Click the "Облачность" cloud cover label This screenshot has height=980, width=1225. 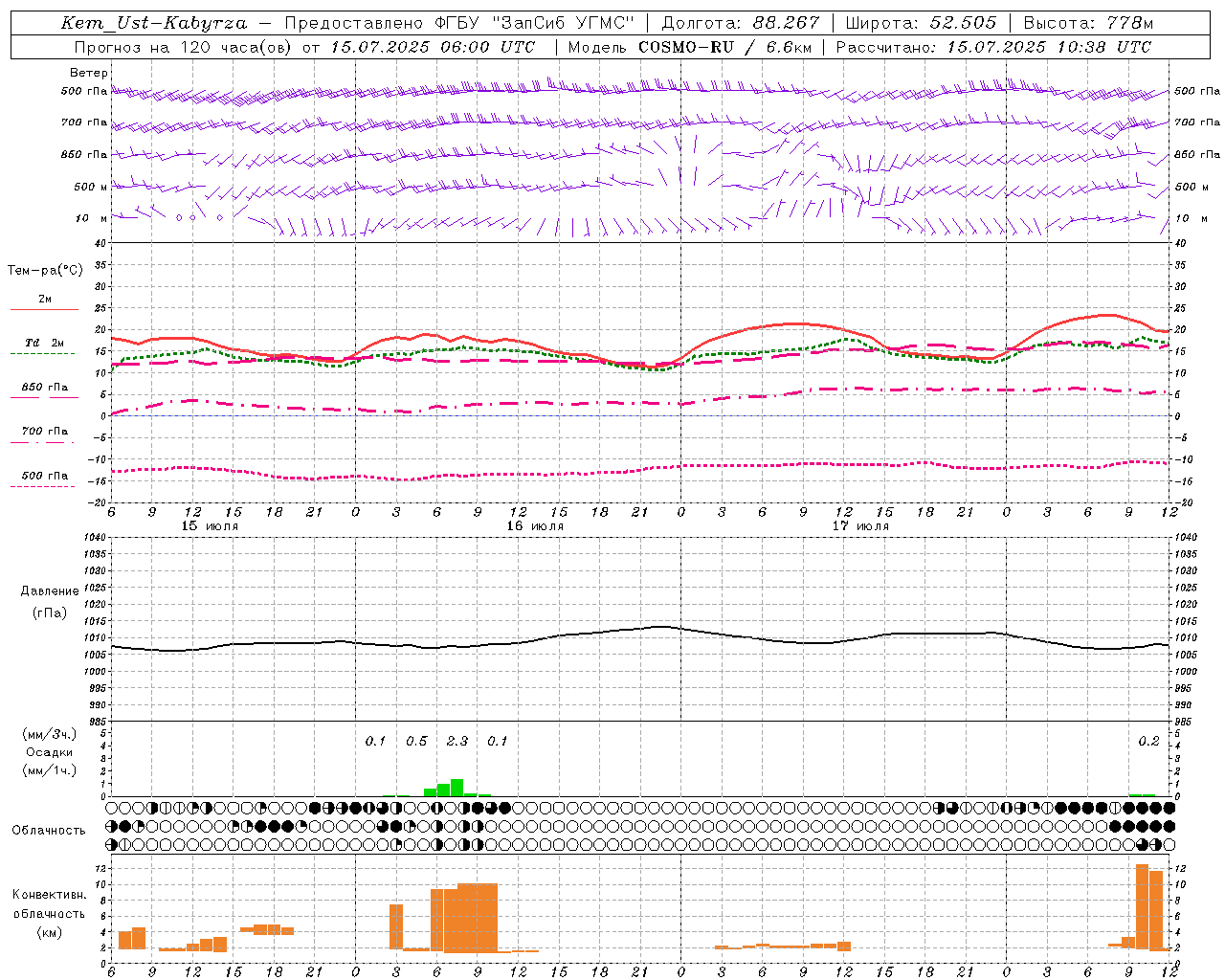[x=49, y=830]
